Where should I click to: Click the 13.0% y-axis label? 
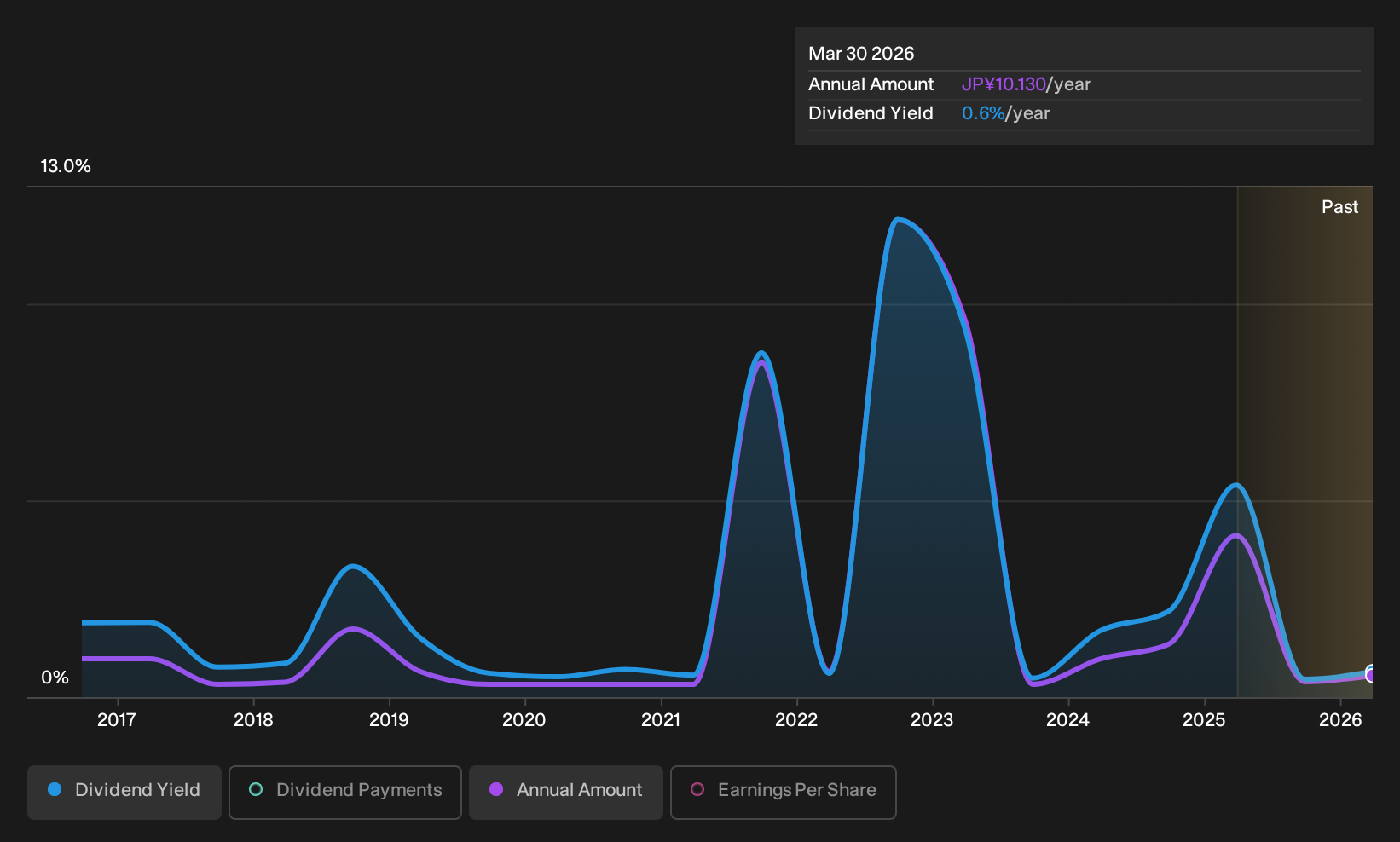pyautogui.click(x=66, y=166)
